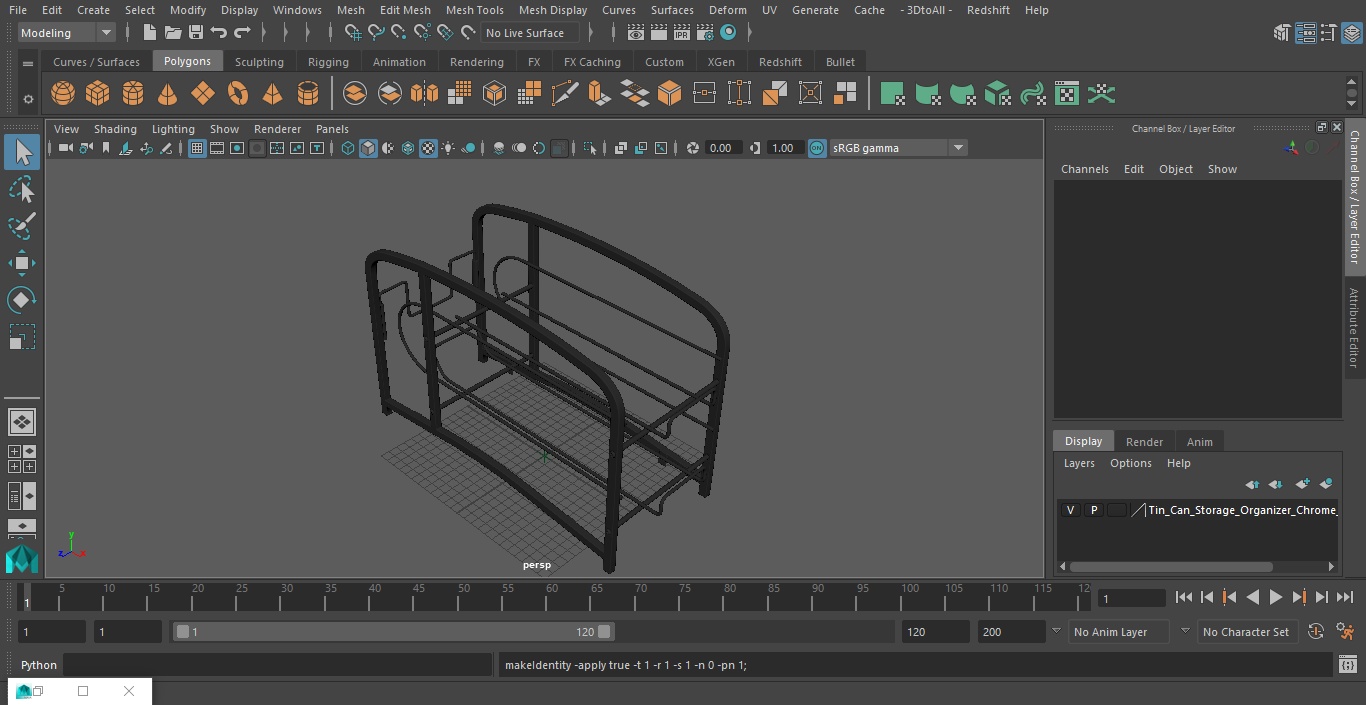
Task: Open the sRGB gamma view transform dropdown
Action: pos(898,148)
